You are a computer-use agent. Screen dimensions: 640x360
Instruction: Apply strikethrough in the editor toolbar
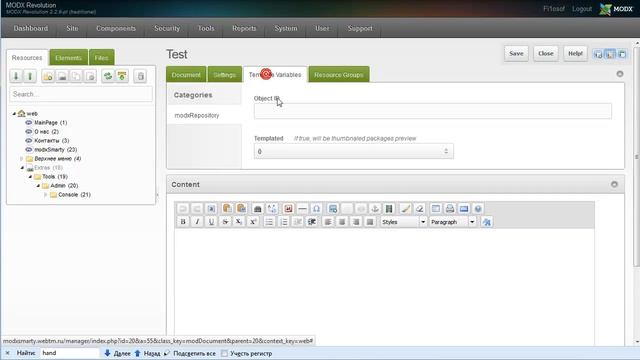tap(225, 222)
